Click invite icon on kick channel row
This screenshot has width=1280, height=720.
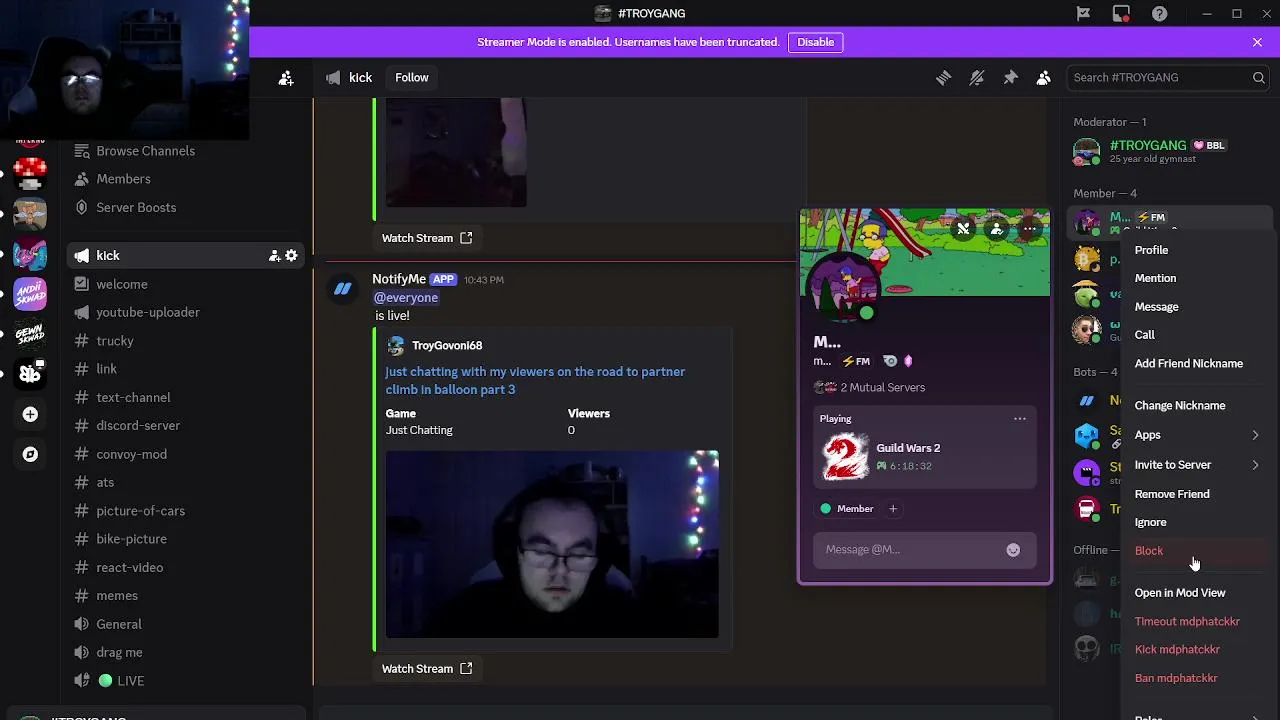click(x=274, y=256)
